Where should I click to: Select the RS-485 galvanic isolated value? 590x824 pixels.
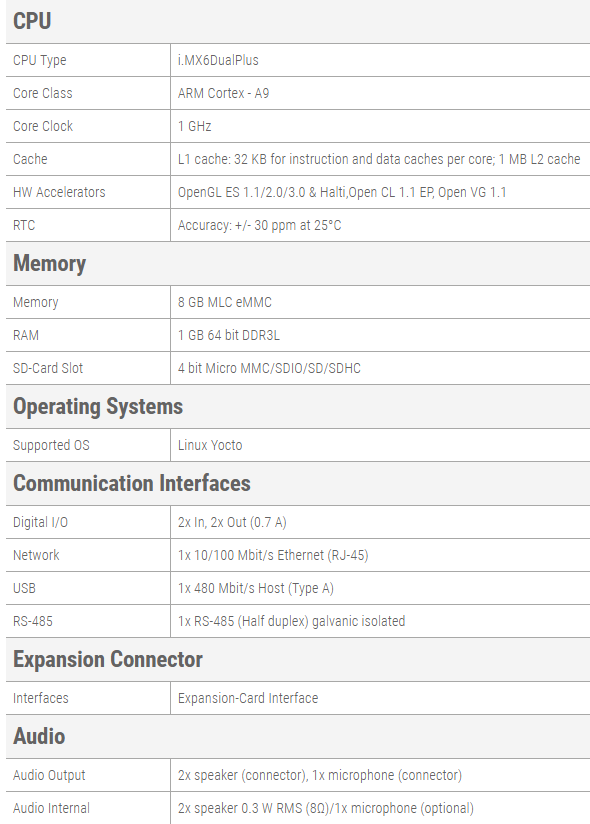(291, 621)
